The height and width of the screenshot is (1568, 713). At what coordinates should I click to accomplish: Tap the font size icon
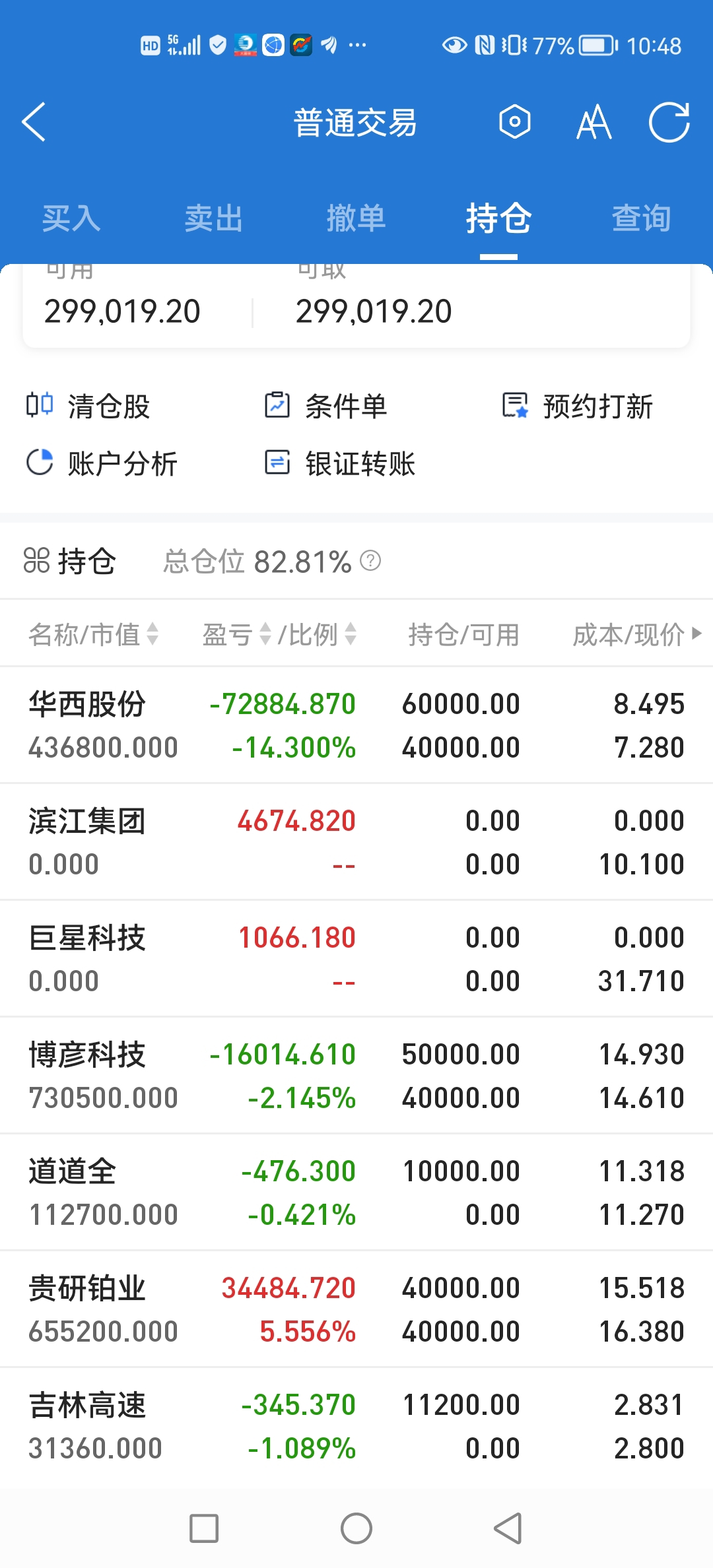[594, 122]
